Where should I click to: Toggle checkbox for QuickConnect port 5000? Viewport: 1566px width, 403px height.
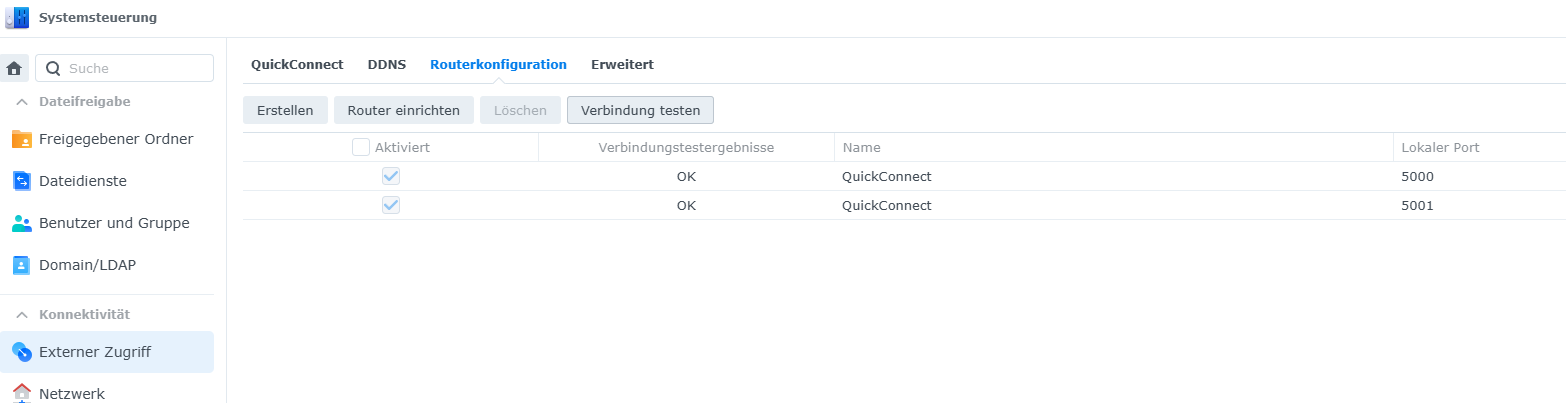[x=391, y=176]
